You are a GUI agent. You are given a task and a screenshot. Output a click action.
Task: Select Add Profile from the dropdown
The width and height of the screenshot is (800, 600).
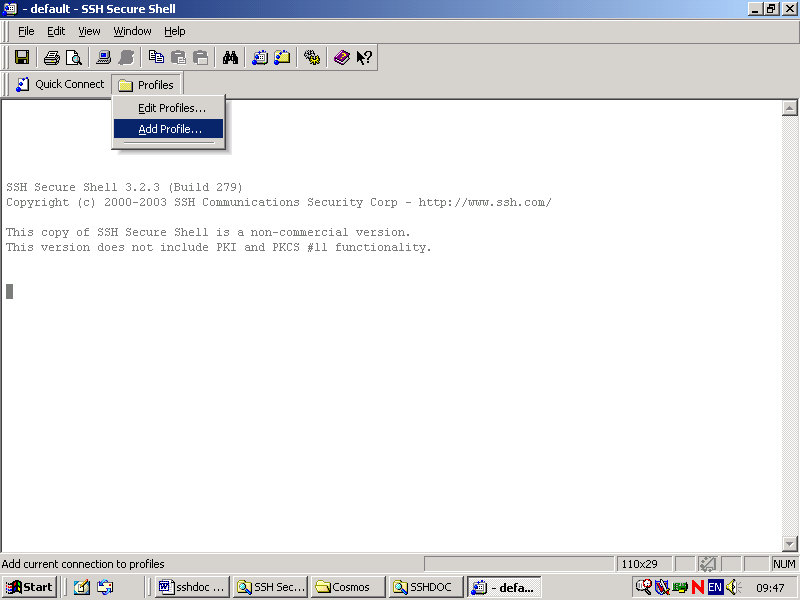[x=169, y=129]
